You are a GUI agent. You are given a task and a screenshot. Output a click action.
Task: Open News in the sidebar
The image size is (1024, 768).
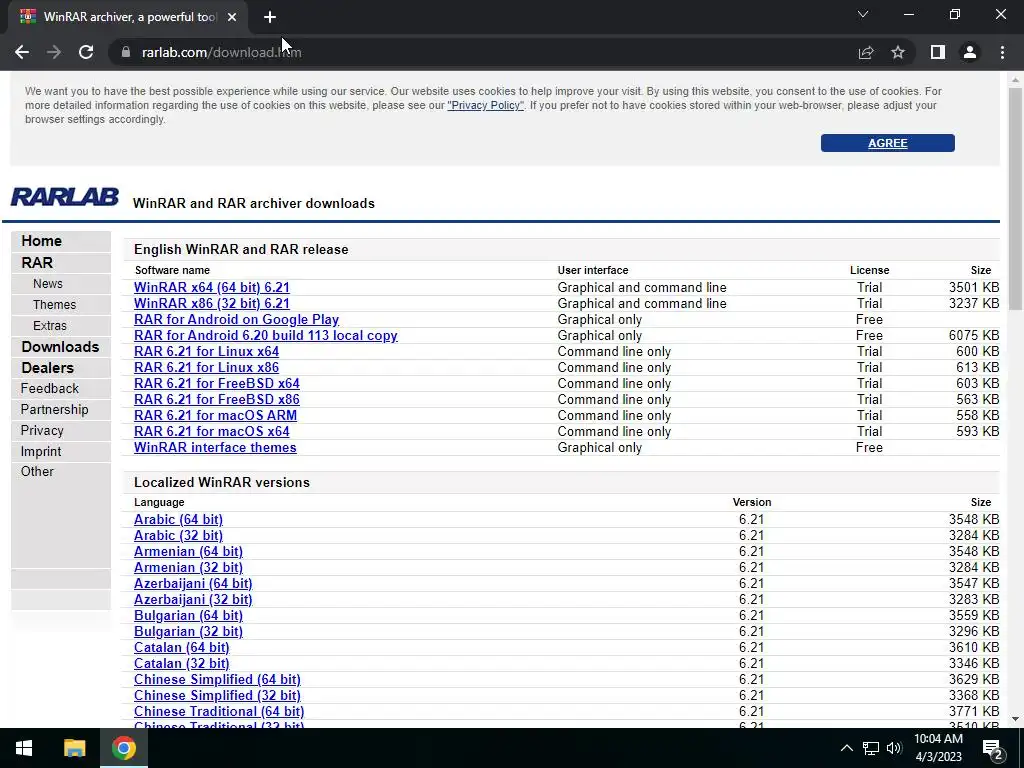48,283
